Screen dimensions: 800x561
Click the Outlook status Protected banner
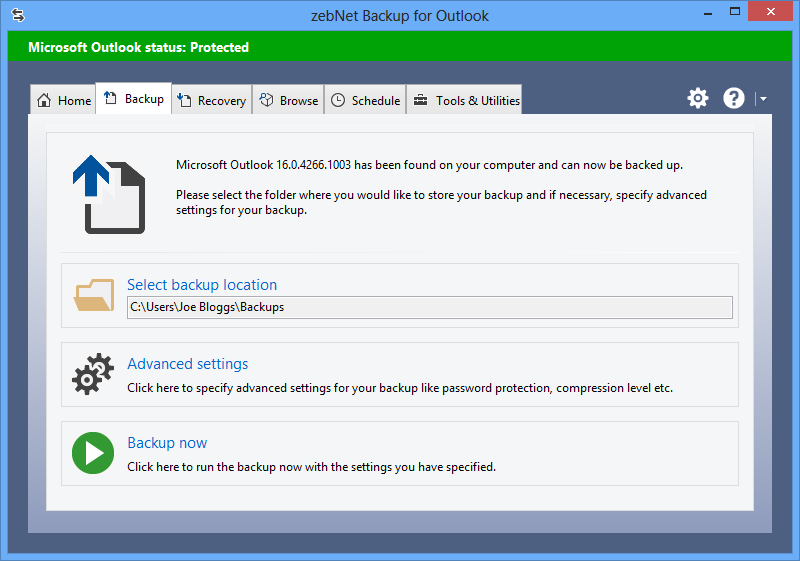[400, 47]
